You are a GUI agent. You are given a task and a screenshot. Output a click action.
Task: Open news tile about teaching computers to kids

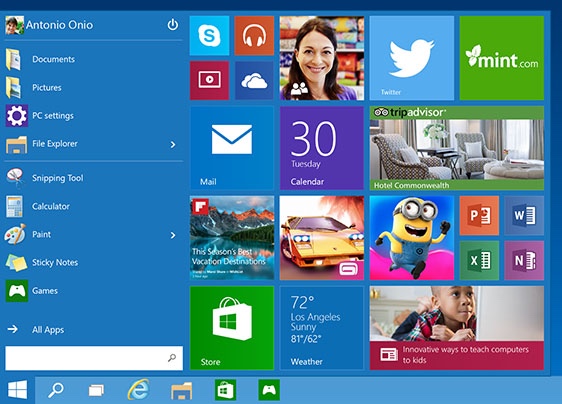point(457,328)
